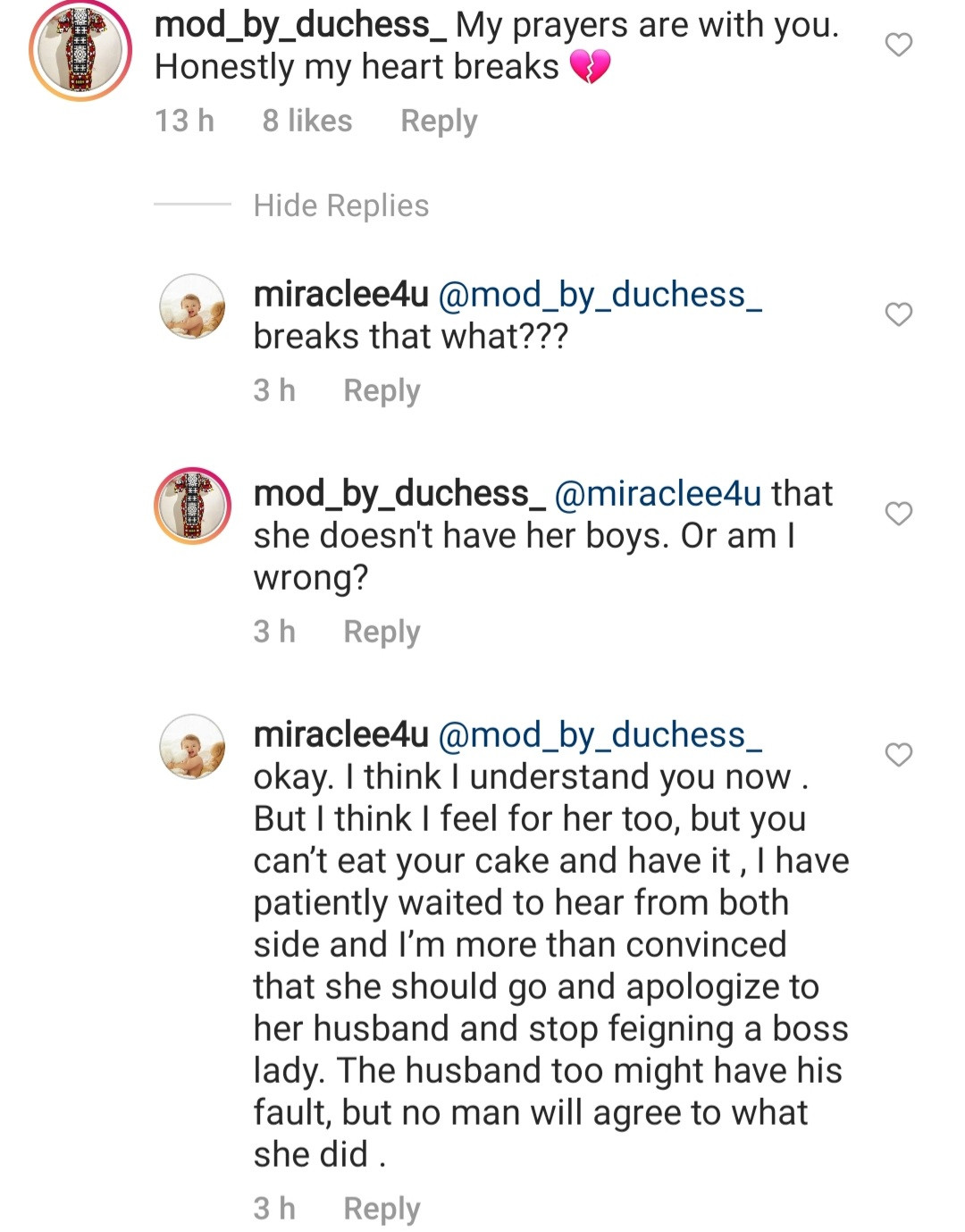The height and width of the screenshot is (1232, 965).
Task: Like the 'breaks that what???' reply
Action: point(898,314)
